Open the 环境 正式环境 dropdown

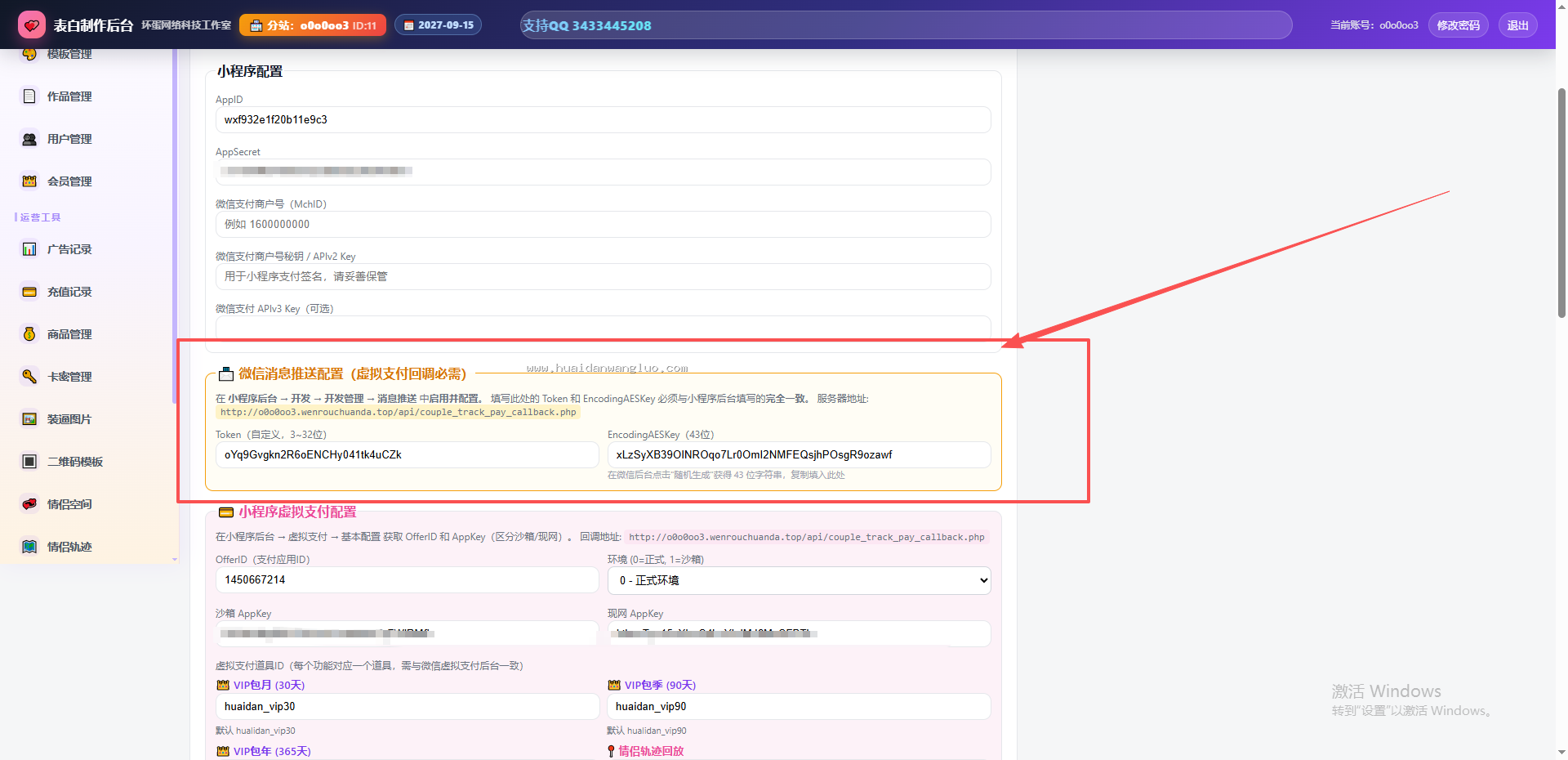(799, 580)
